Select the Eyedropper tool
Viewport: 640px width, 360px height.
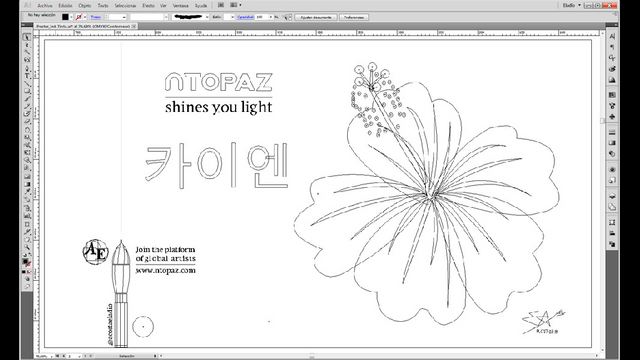(x=27, y=192)
